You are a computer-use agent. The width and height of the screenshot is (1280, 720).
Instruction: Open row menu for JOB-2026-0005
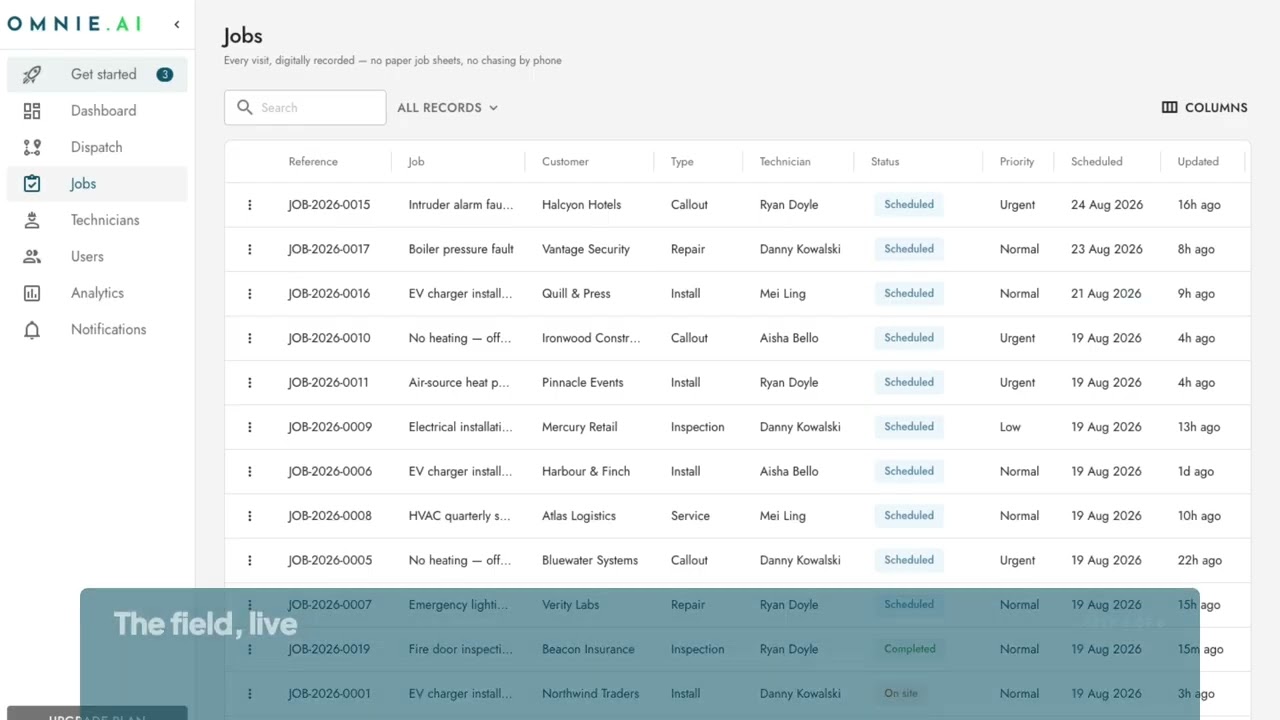point(250,561)
